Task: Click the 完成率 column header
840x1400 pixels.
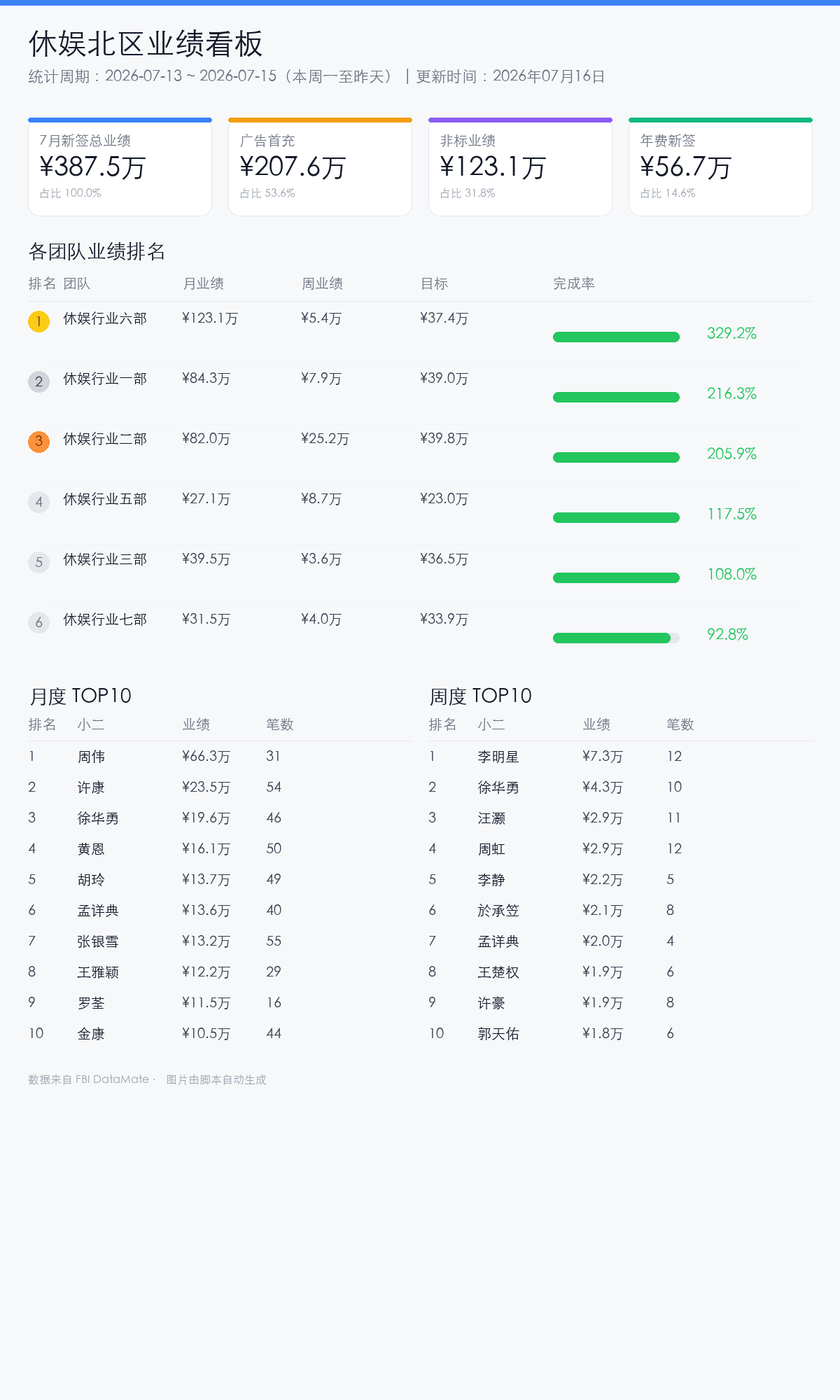Action: coord(574,283)
